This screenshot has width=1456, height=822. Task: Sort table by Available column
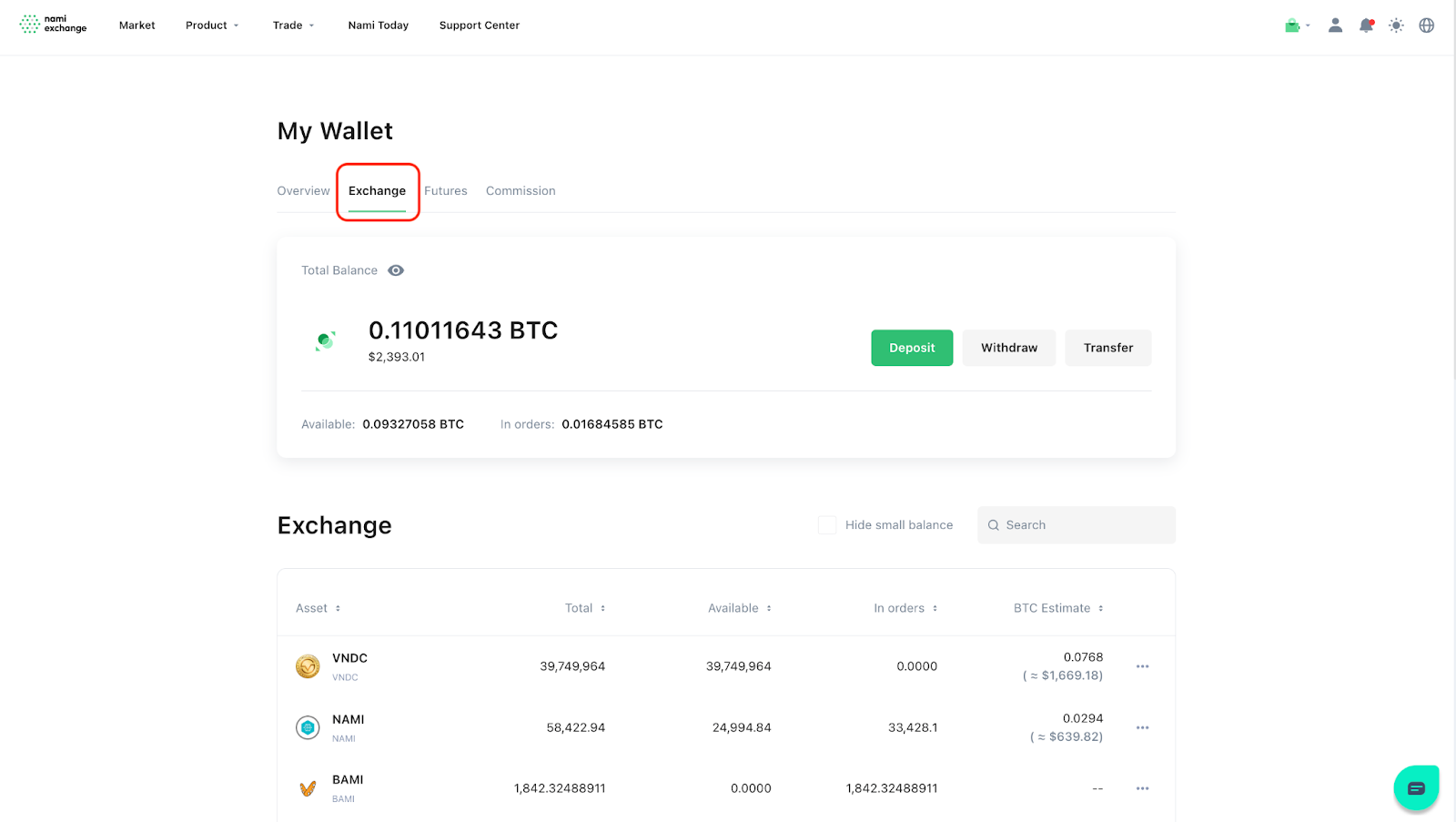pyautogui.click(x=739, y=608)
